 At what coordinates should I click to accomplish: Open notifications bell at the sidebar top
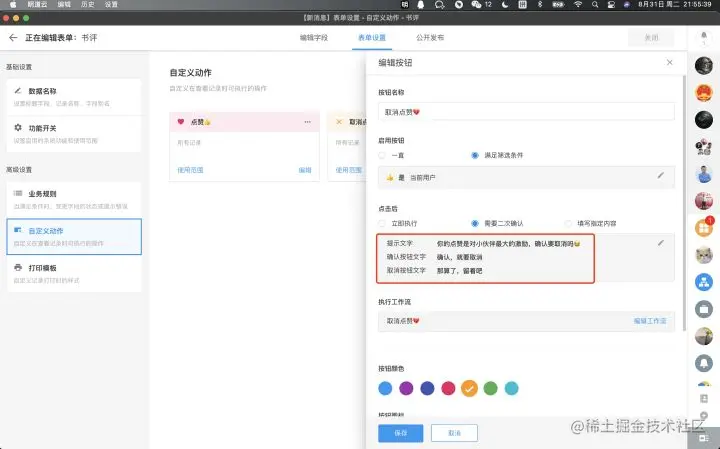click(x=703, y=36)
